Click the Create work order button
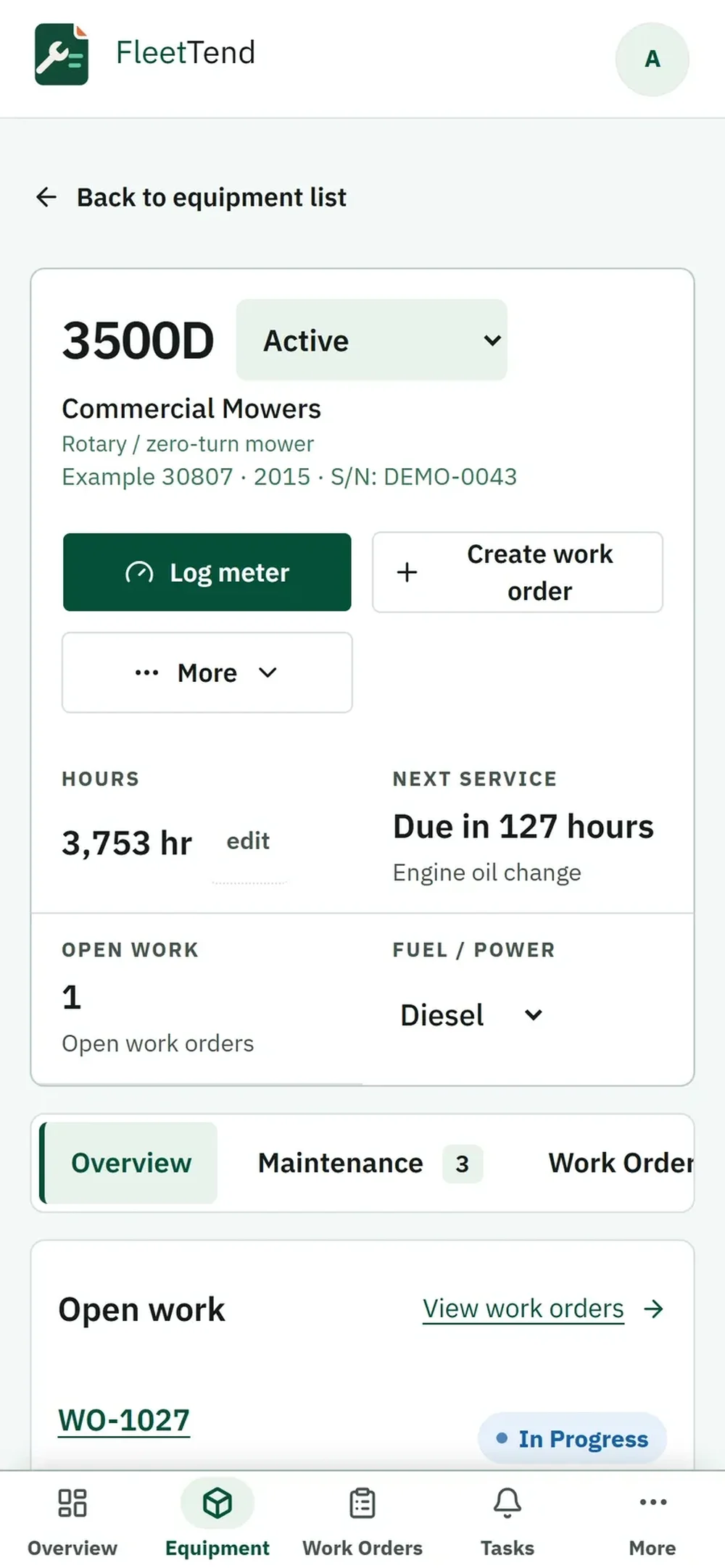Viewport: 725px width, 1568px height. 518,572
